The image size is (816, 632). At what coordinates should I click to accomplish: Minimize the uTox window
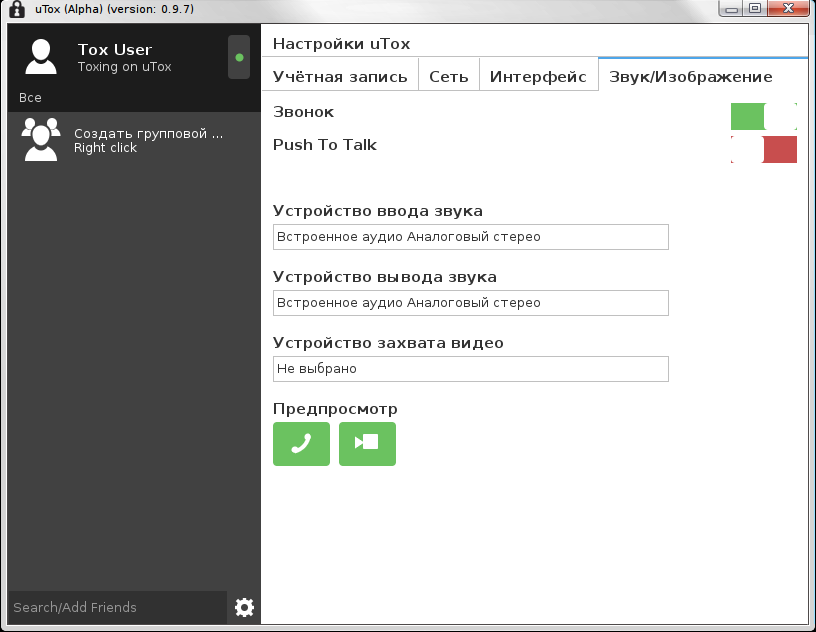[731, 8]
